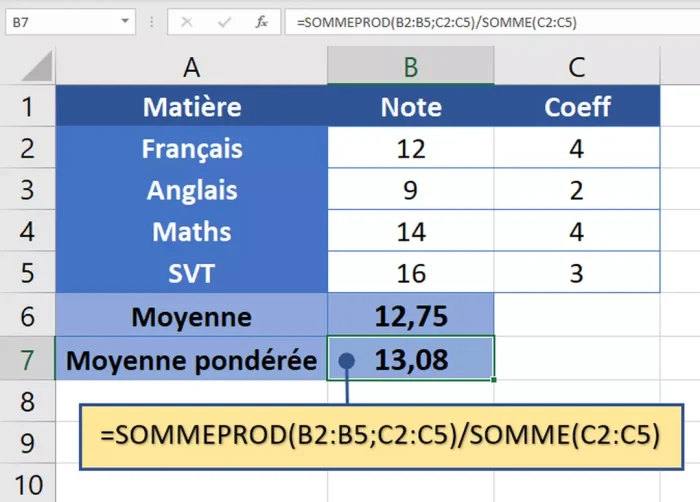Click the Insert Function fx icon

click(x=262, y=22)
